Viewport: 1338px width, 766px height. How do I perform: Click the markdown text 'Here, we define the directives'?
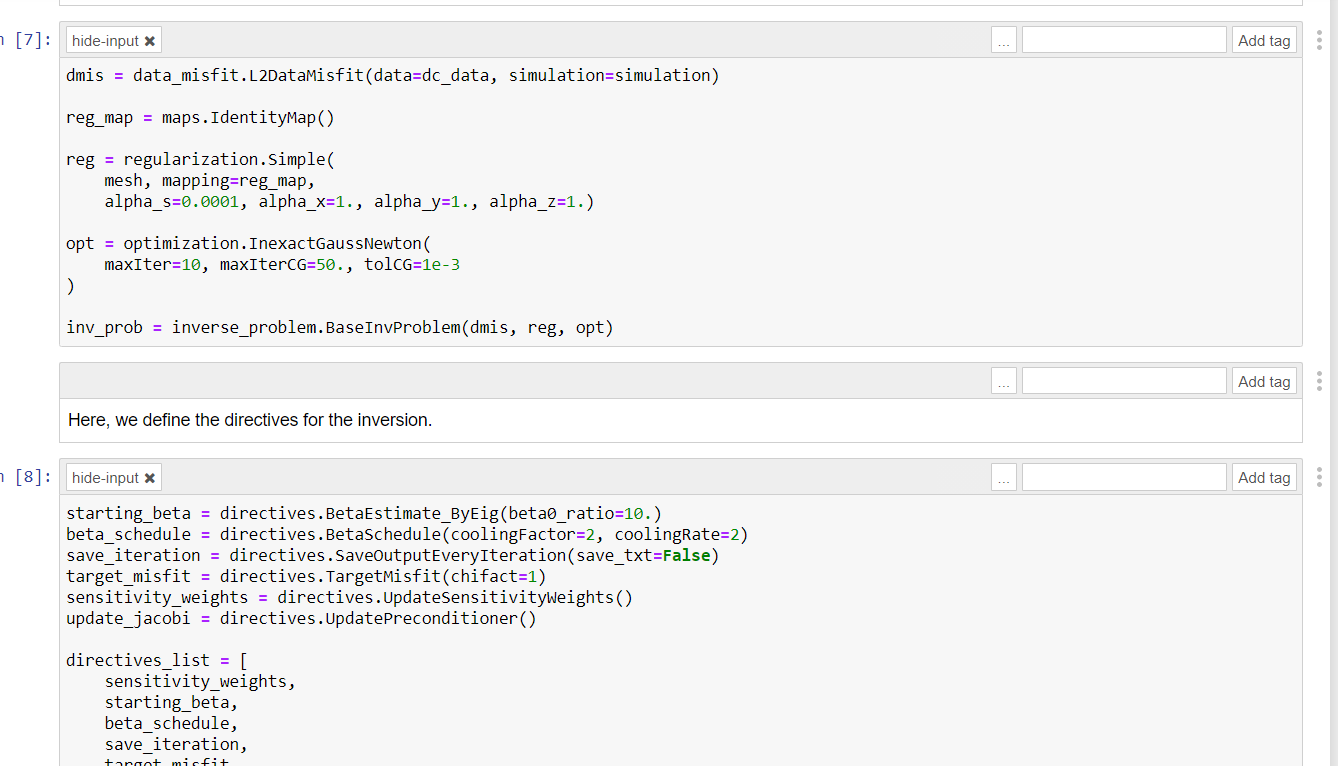(x=250, y=420)
